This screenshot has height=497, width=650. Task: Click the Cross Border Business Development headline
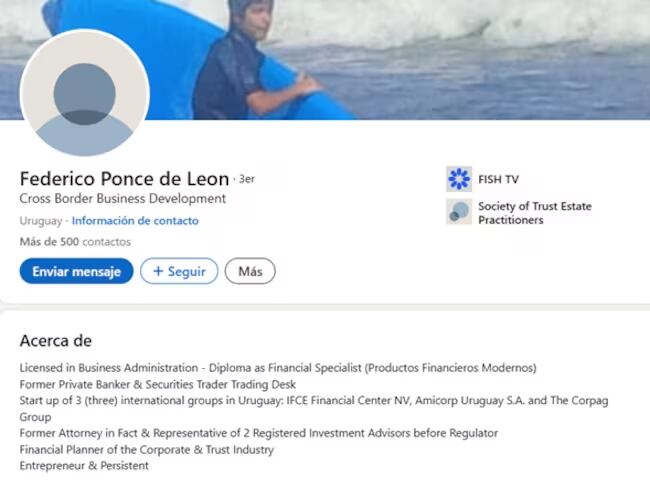pos(122,199)
